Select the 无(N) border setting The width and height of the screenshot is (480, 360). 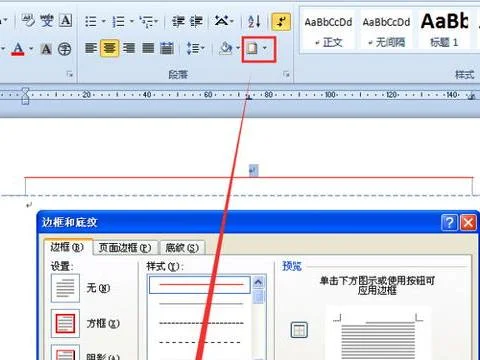65,288
